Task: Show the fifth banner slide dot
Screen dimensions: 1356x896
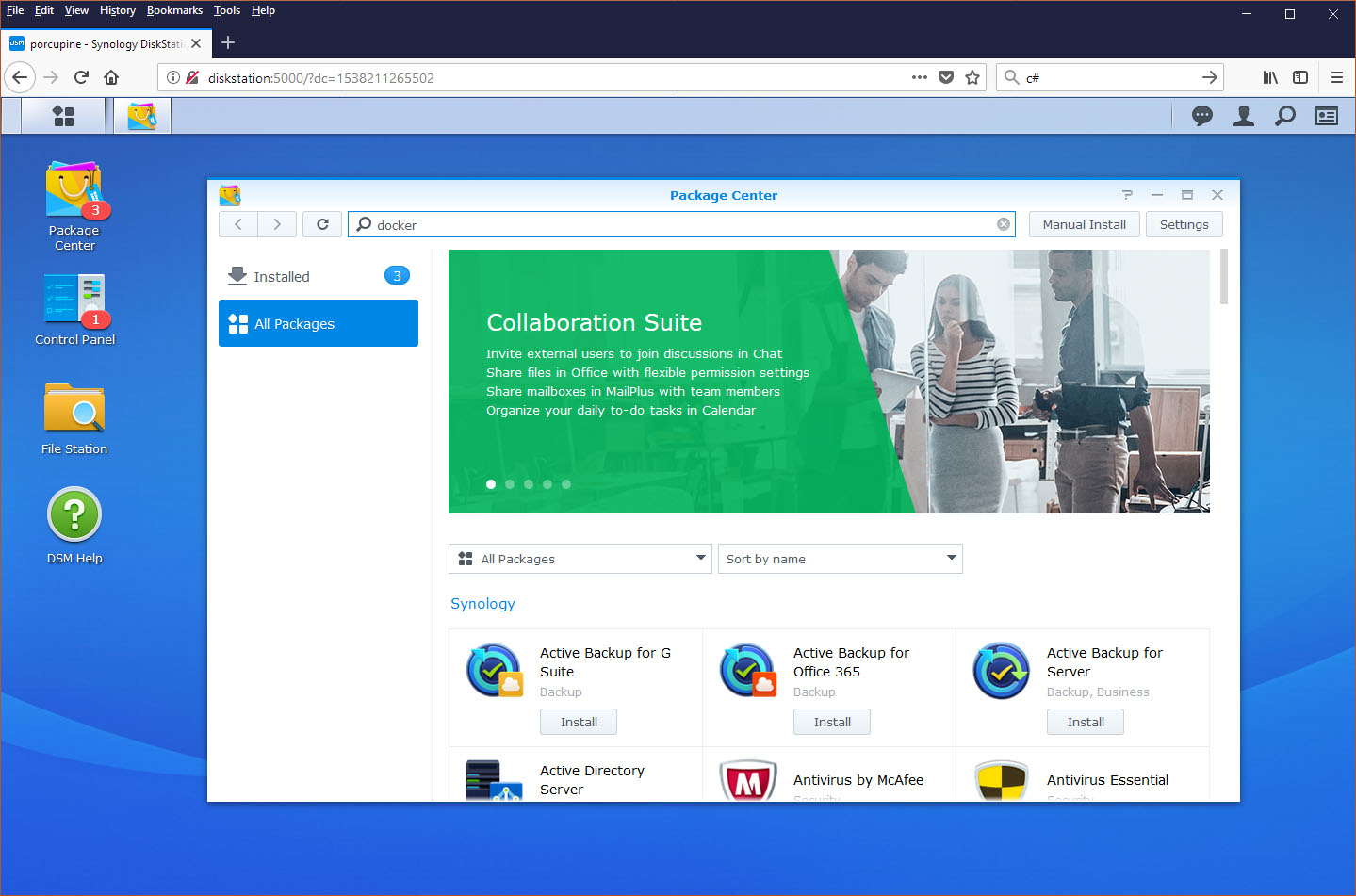Action: coord(566,484)
